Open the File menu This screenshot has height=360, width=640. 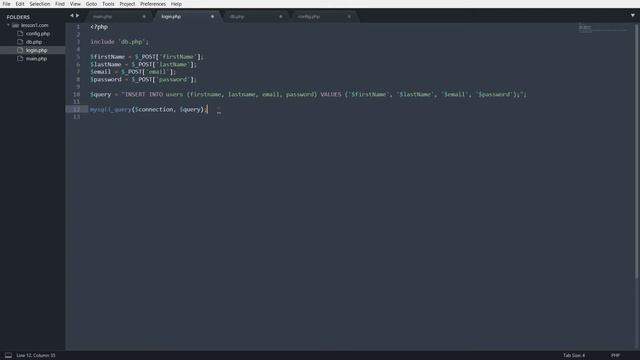click(7, 4)
